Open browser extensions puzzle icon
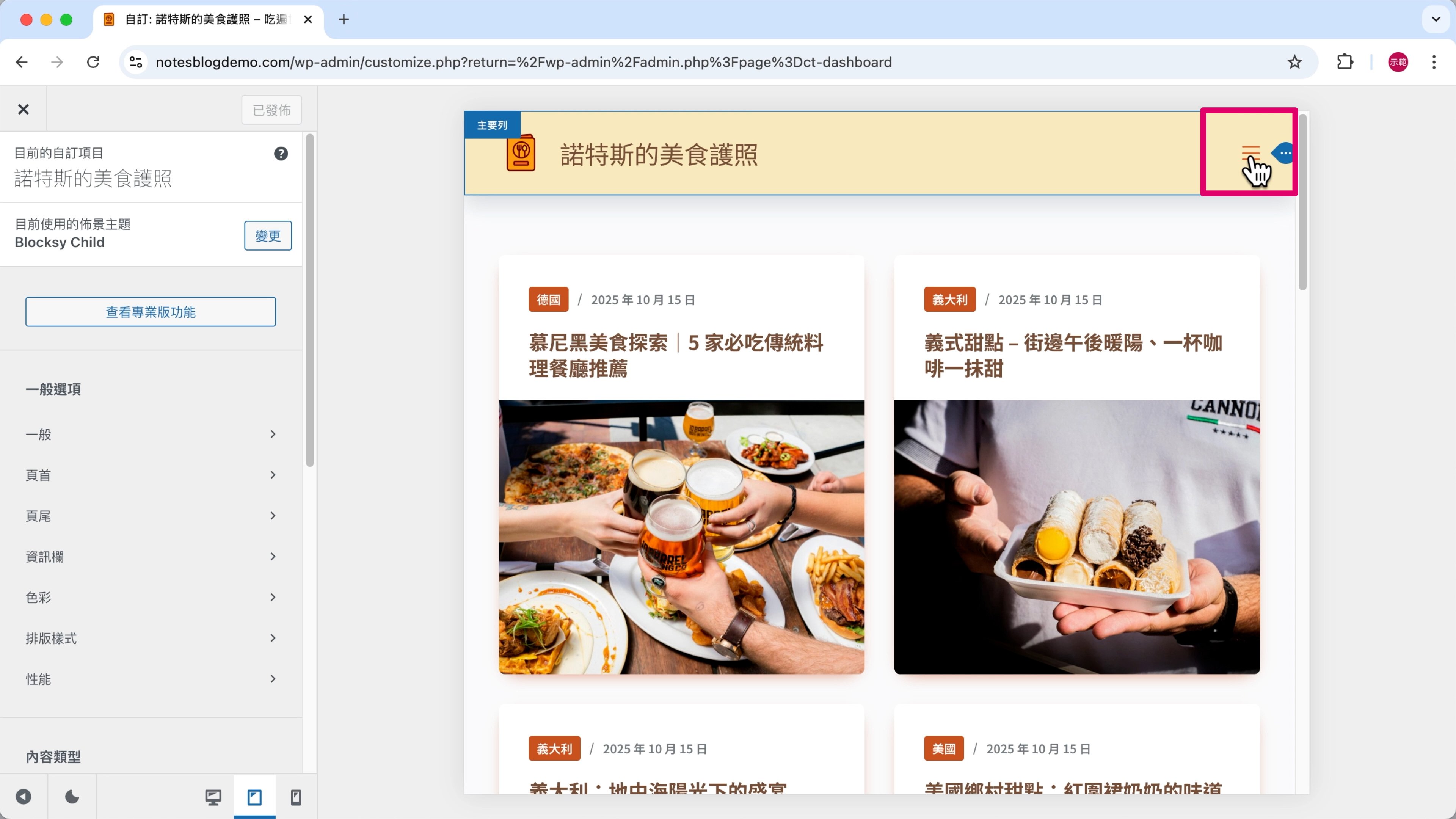1456x819 pixels. click(1345, 62)
